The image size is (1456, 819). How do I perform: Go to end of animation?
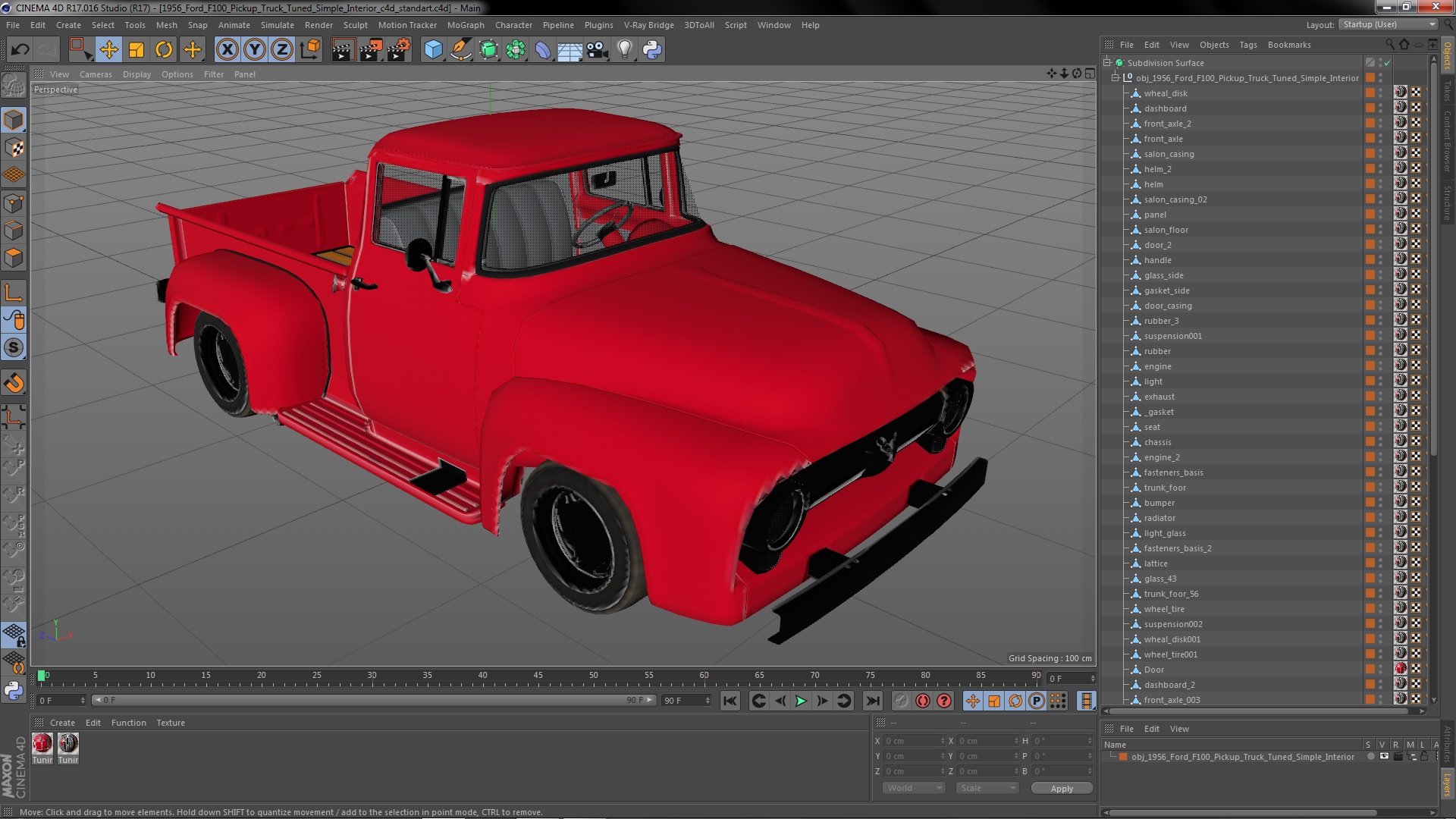click(872, 701)
